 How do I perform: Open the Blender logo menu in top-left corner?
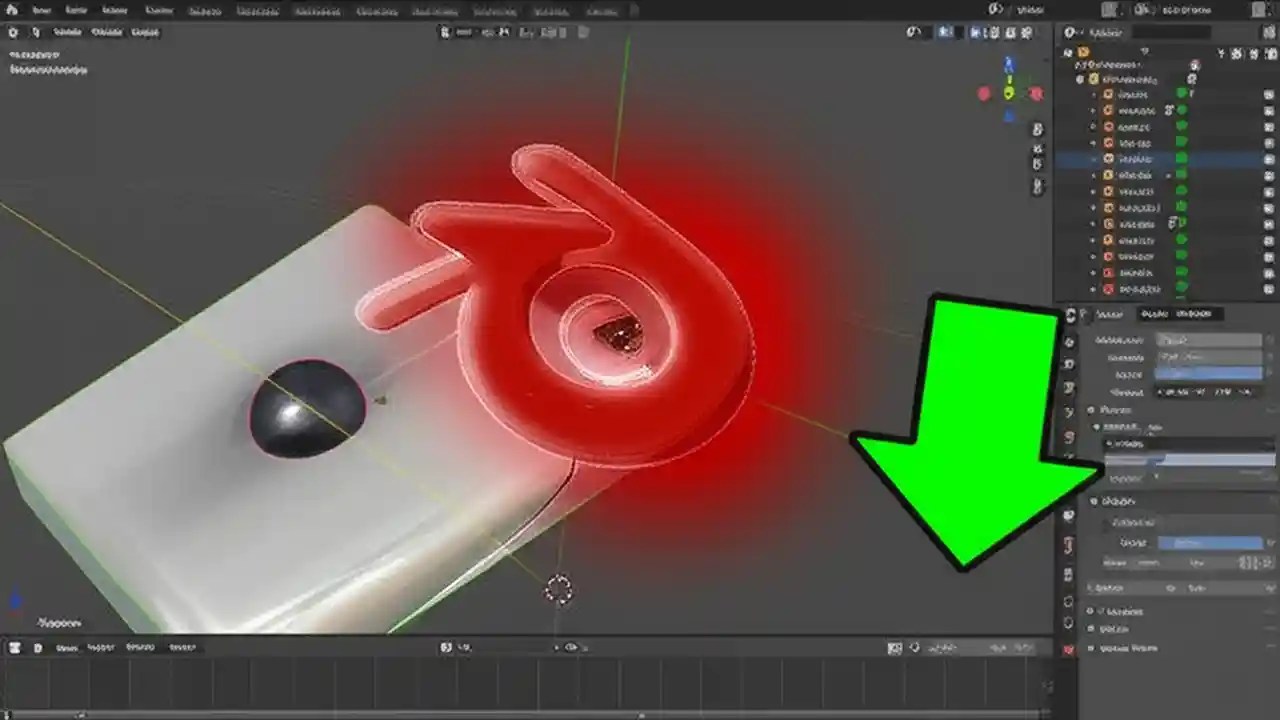(x=13, y=11)
